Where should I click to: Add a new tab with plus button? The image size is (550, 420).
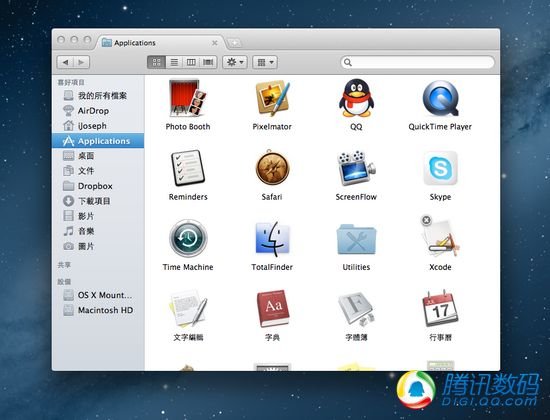[x=235, y=43]
